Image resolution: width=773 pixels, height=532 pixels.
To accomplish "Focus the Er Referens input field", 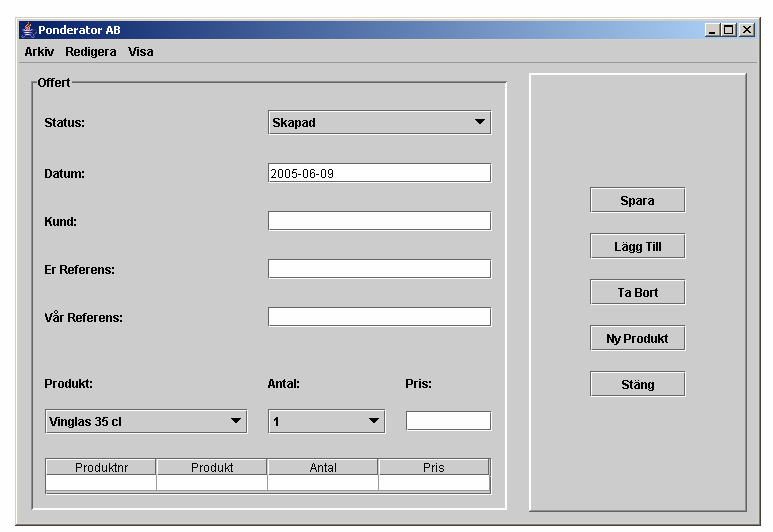I will coord(380,269).
